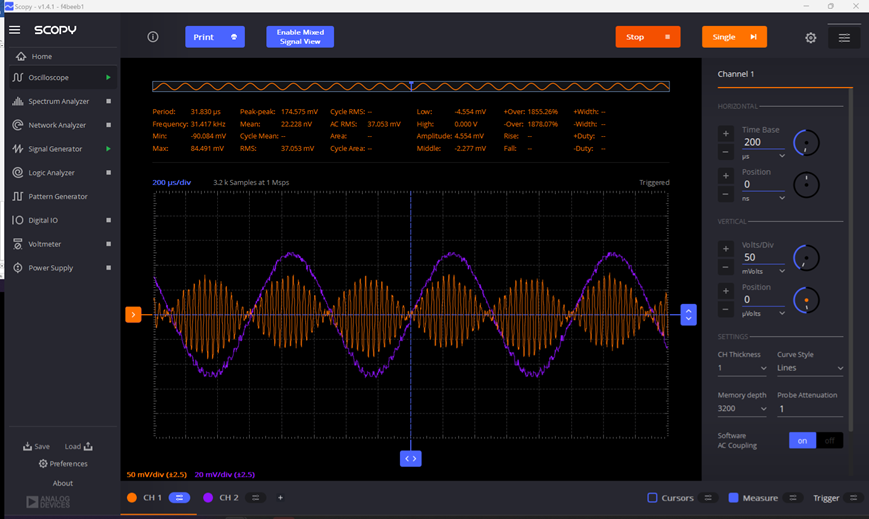Open Cursors settings menu icon
This screenshot has height=519, width=869.
click(708, 498)
